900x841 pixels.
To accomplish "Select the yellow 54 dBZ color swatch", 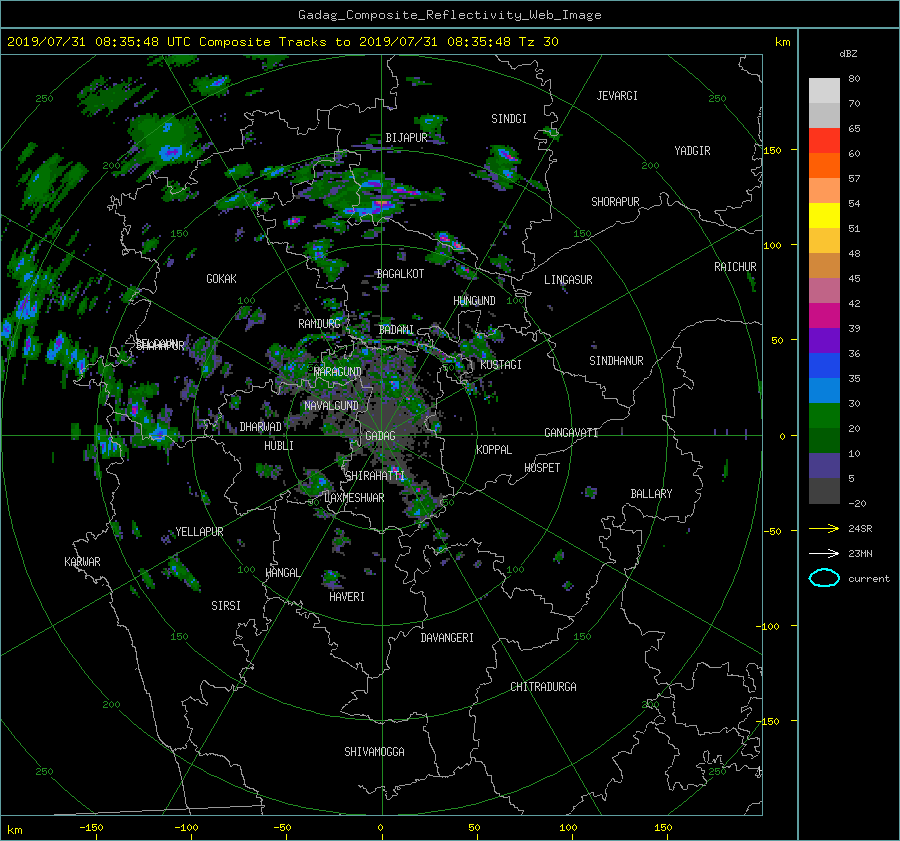I will pyautogui.click(x=824, y=215).
